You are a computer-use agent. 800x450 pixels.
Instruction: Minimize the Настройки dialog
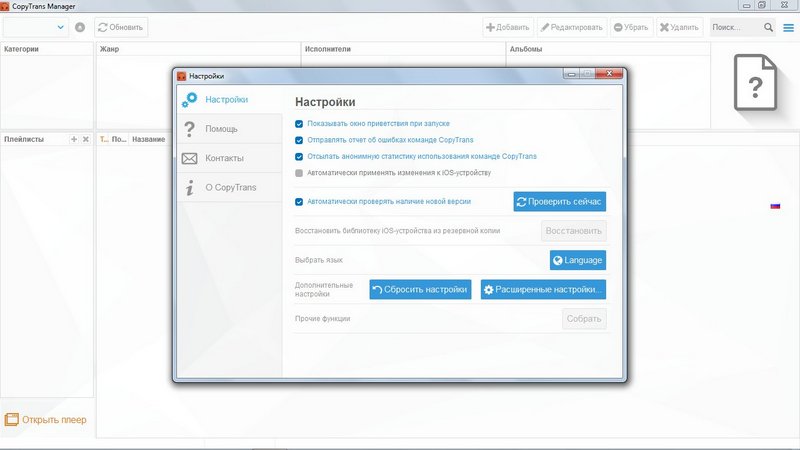571,74
